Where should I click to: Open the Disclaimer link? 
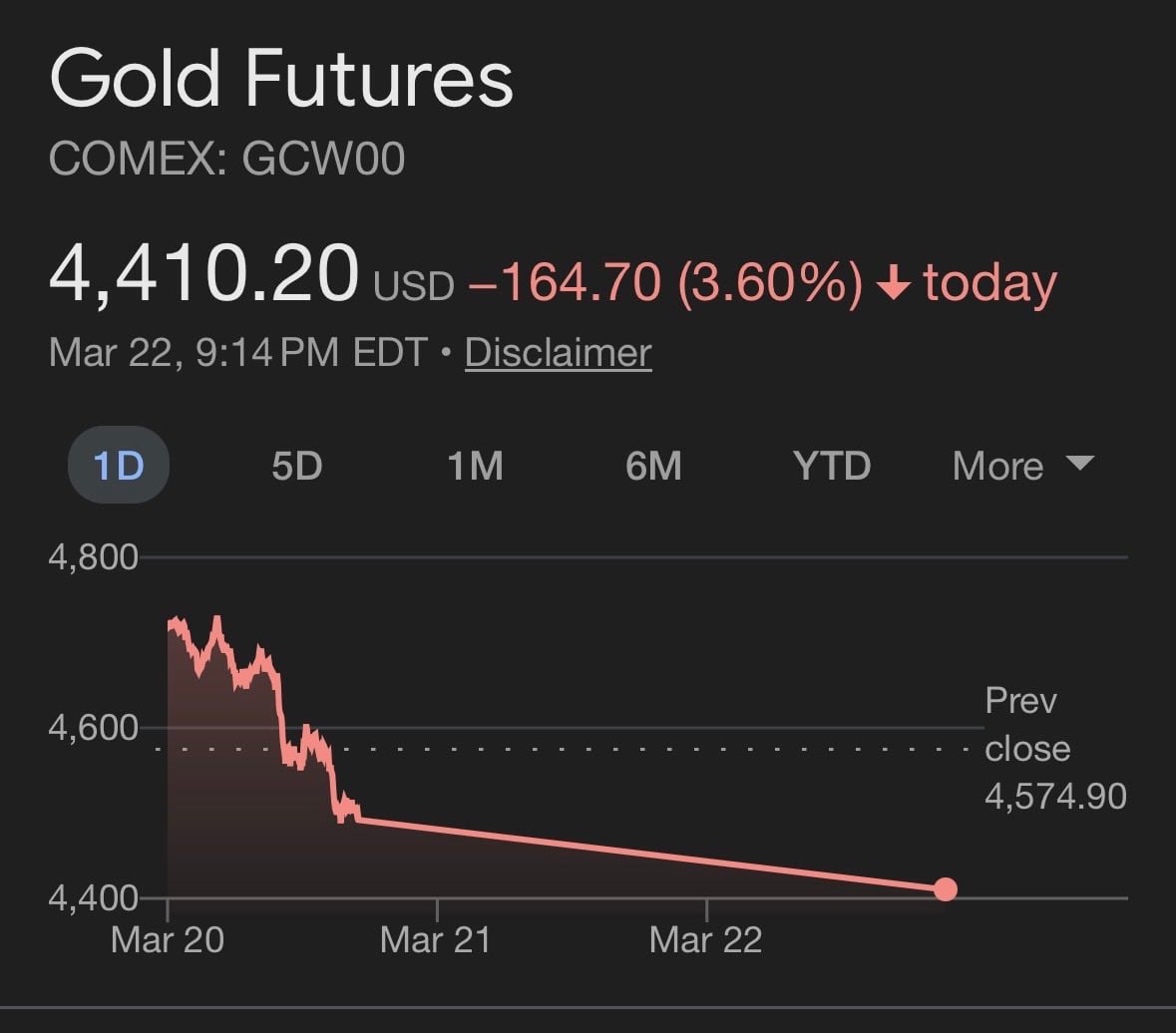(558, 353)
